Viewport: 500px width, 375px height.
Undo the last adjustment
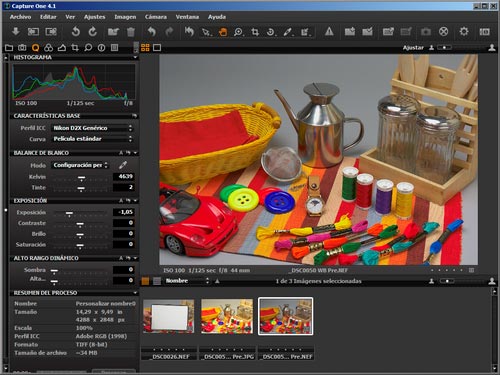(152, 32)
